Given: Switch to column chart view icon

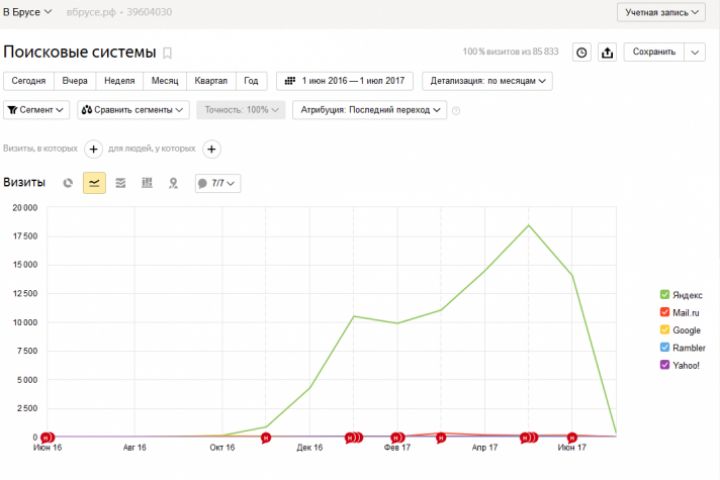Looking at the screenshot, I should [147, 183].
